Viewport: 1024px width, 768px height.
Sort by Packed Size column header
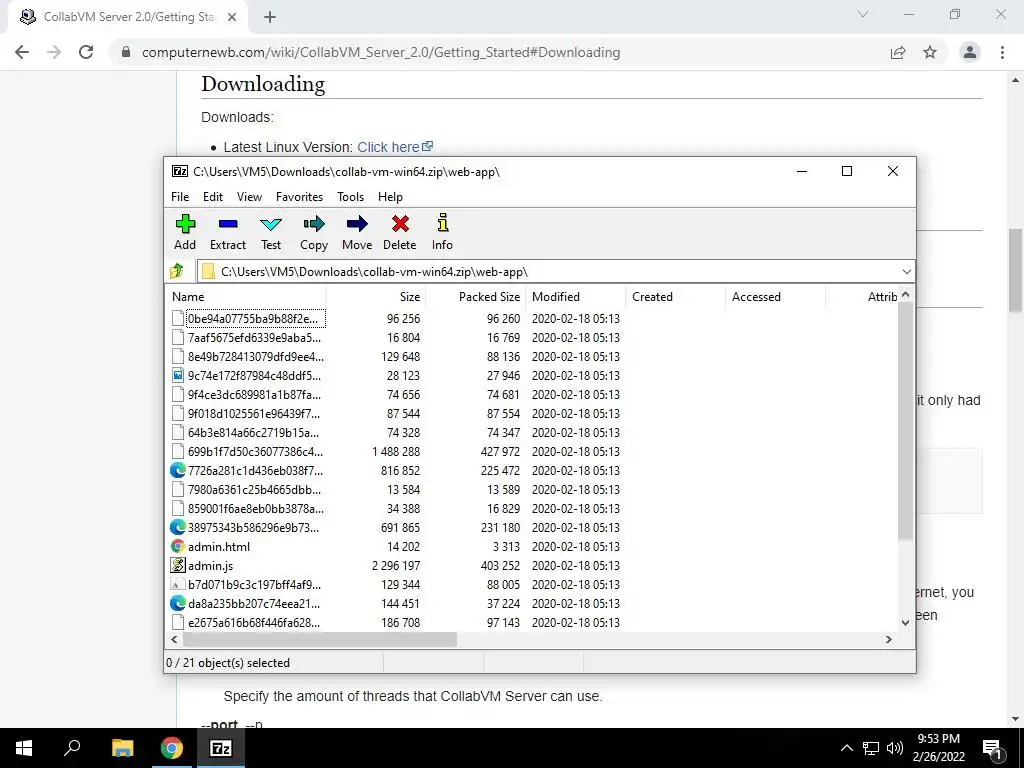(476, 296)
